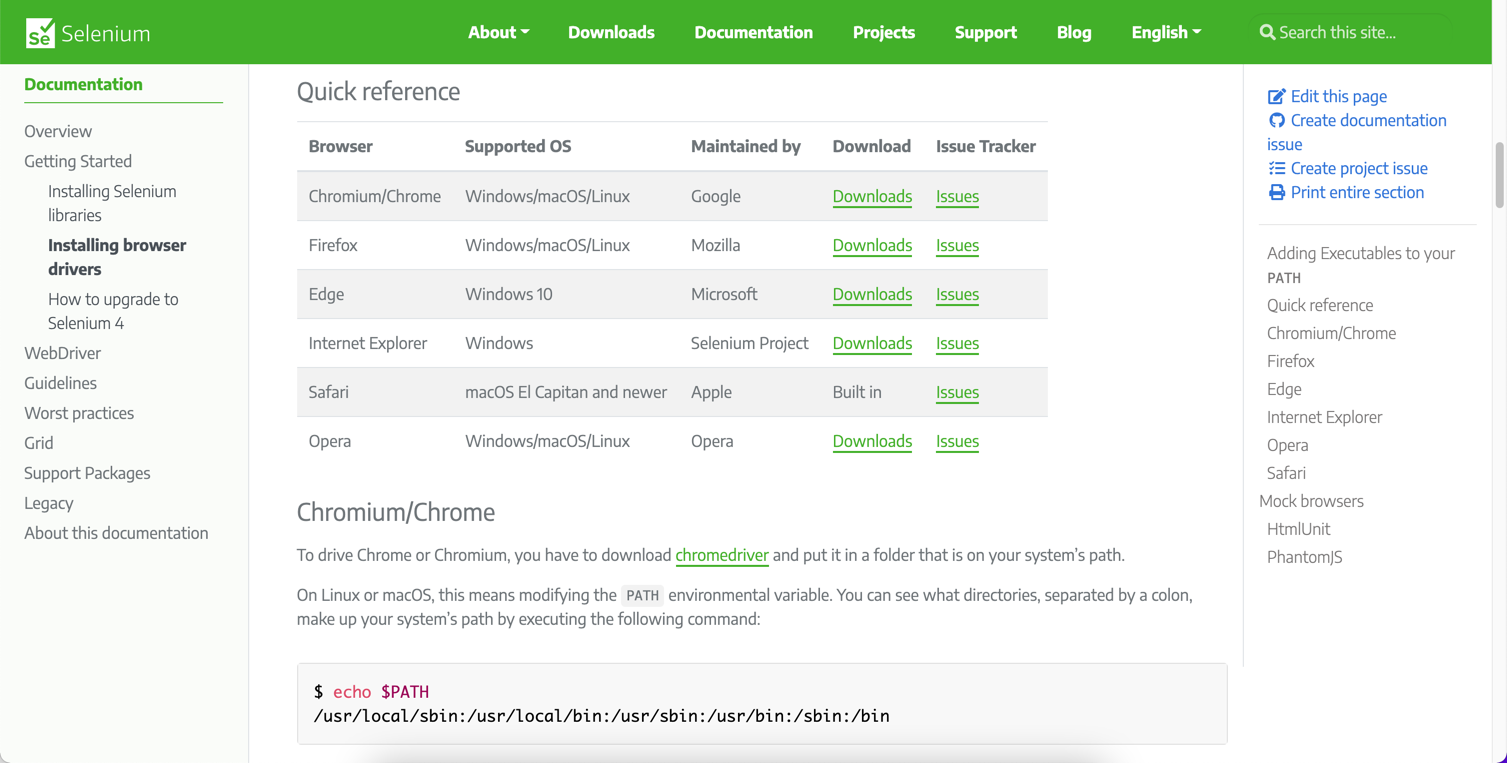Click the Supported OS column header
1507x763 pixels.
[518, 146]
